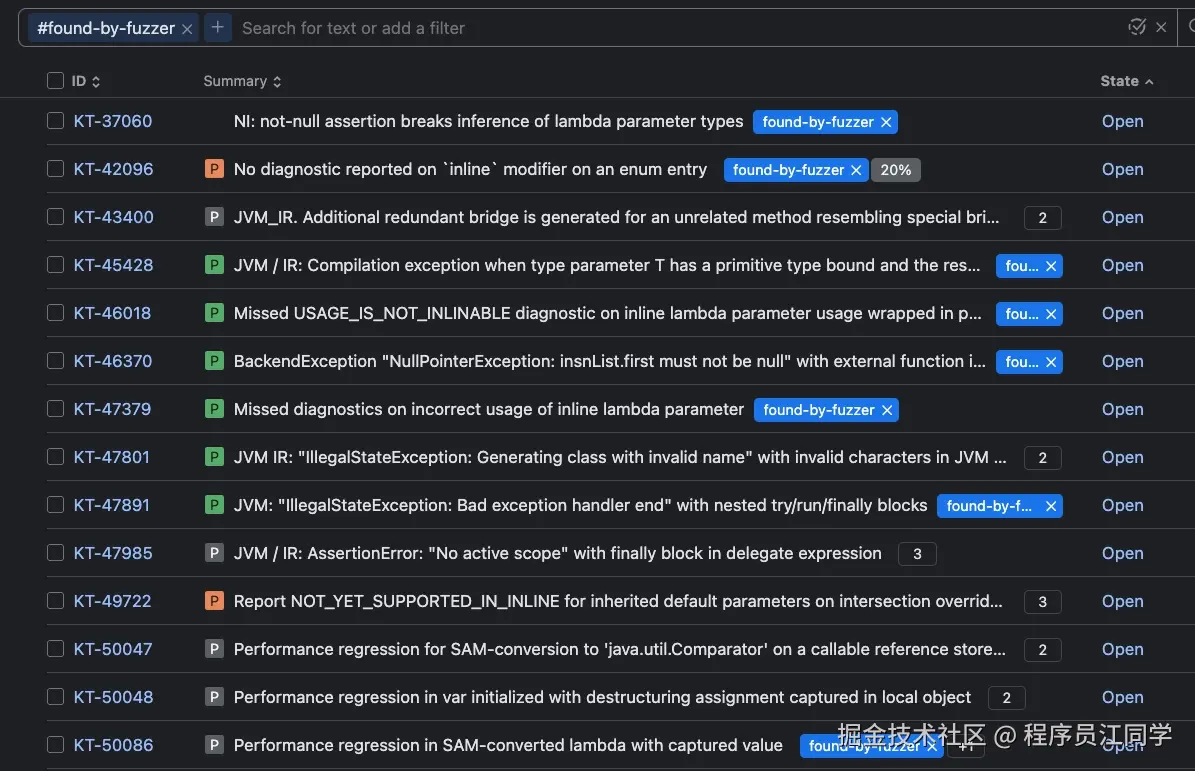Click the query assist check icon
Viewport: 1195px width, 771px height.
tap(1137, 27)
